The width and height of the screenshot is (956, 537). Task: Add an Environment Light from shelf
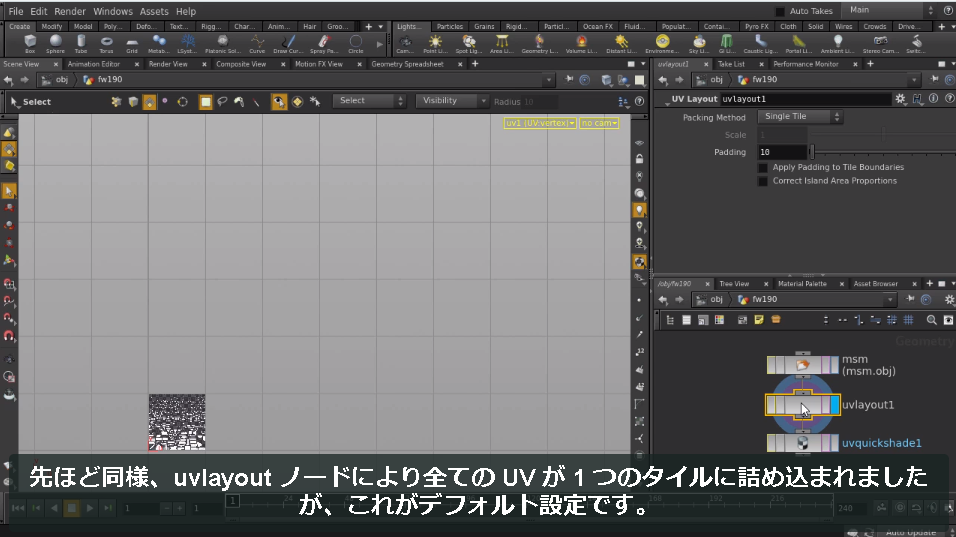[x=662, y=43]
